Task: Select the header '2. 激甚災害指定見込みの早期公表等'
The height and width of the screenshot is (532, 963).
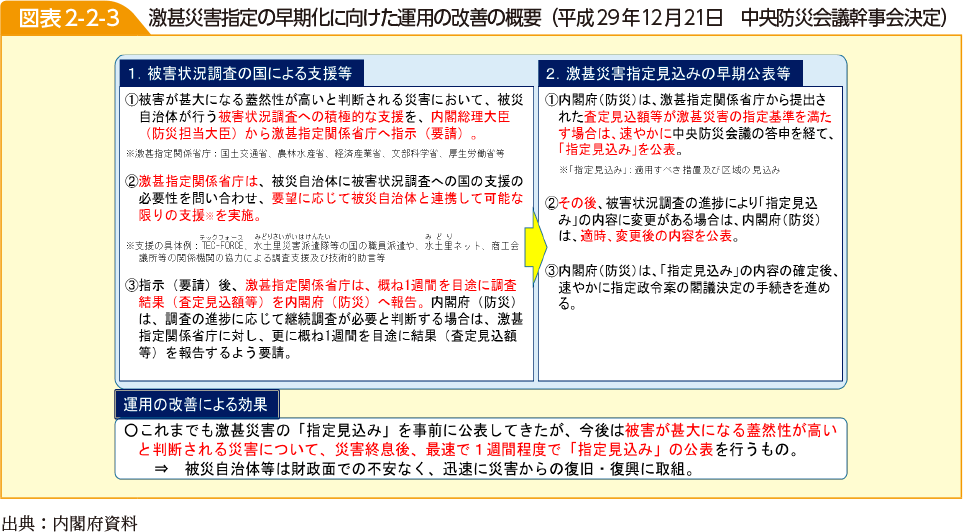Action: (x=669, y=74)
